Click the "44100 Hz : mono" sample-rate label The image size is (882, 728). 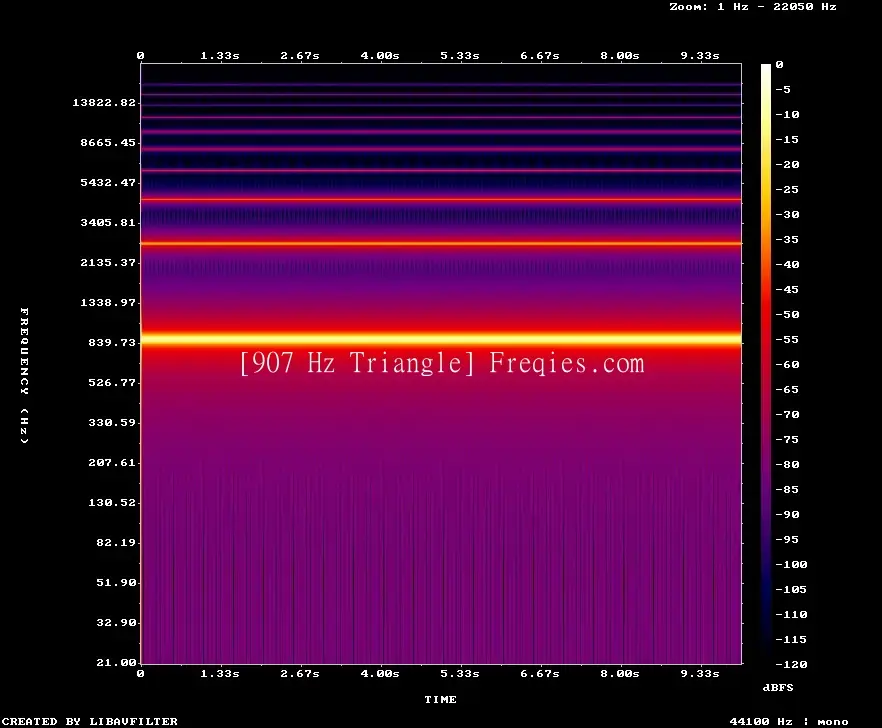coord(789,721)
